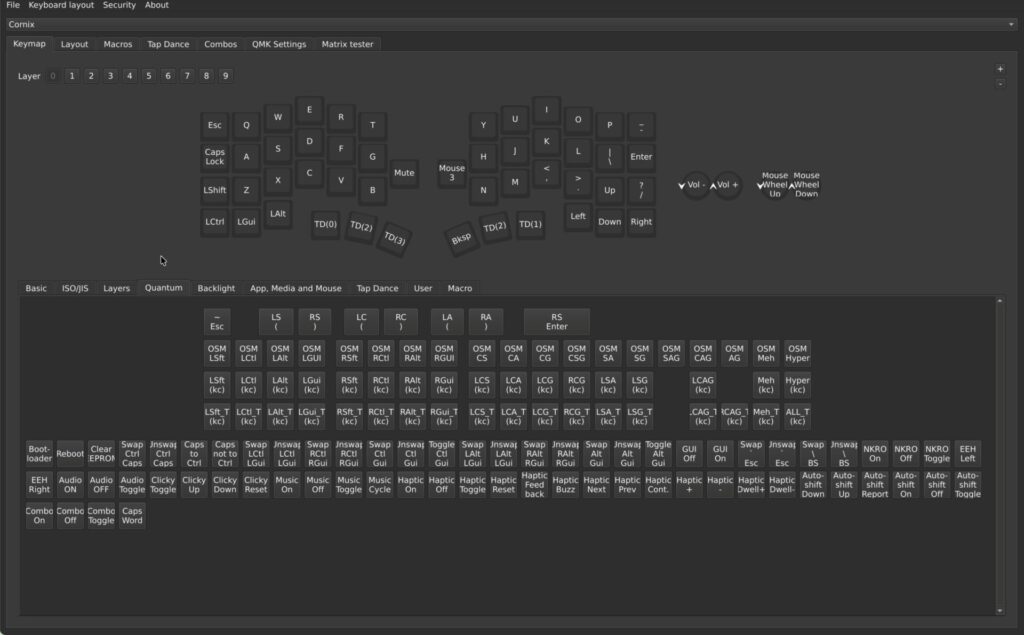Open the File menu
This screenshot has width=1024, height=635.
coord(12,5)
